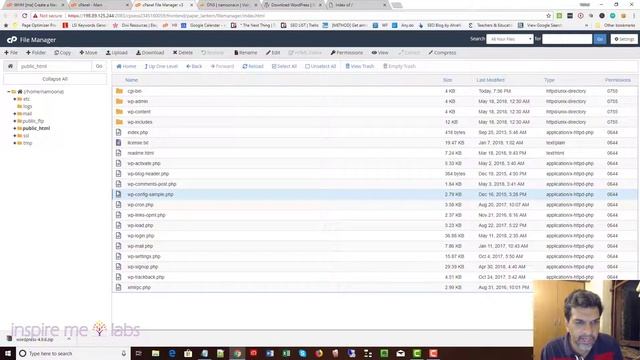Select the index.php file

[374, 133]
